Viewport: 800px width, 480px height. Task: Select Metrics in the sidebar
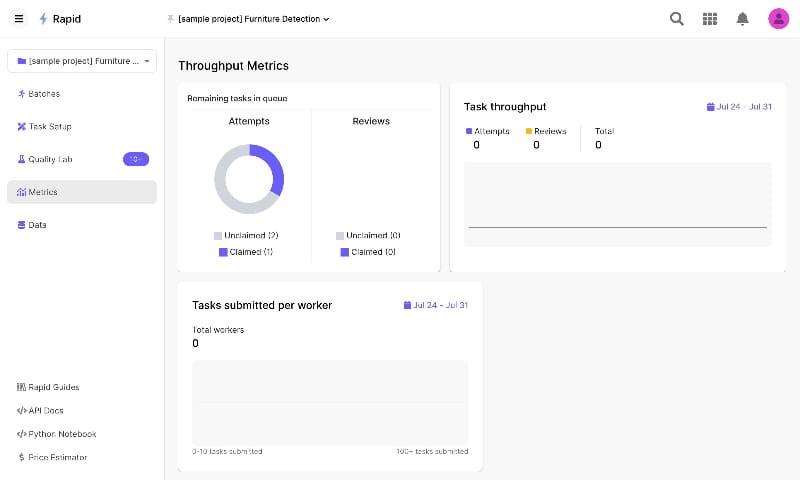82,192
